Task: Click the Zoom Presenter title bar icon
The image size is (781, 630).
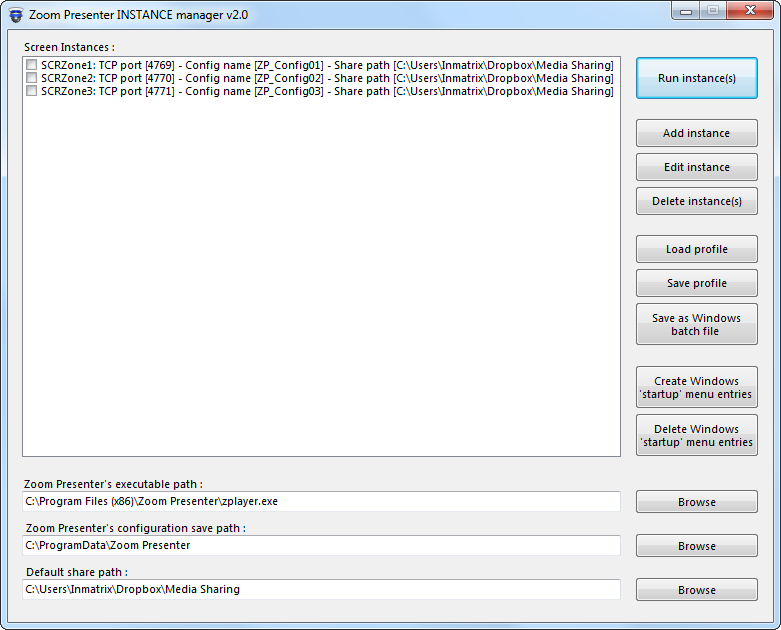Action: 16,15
